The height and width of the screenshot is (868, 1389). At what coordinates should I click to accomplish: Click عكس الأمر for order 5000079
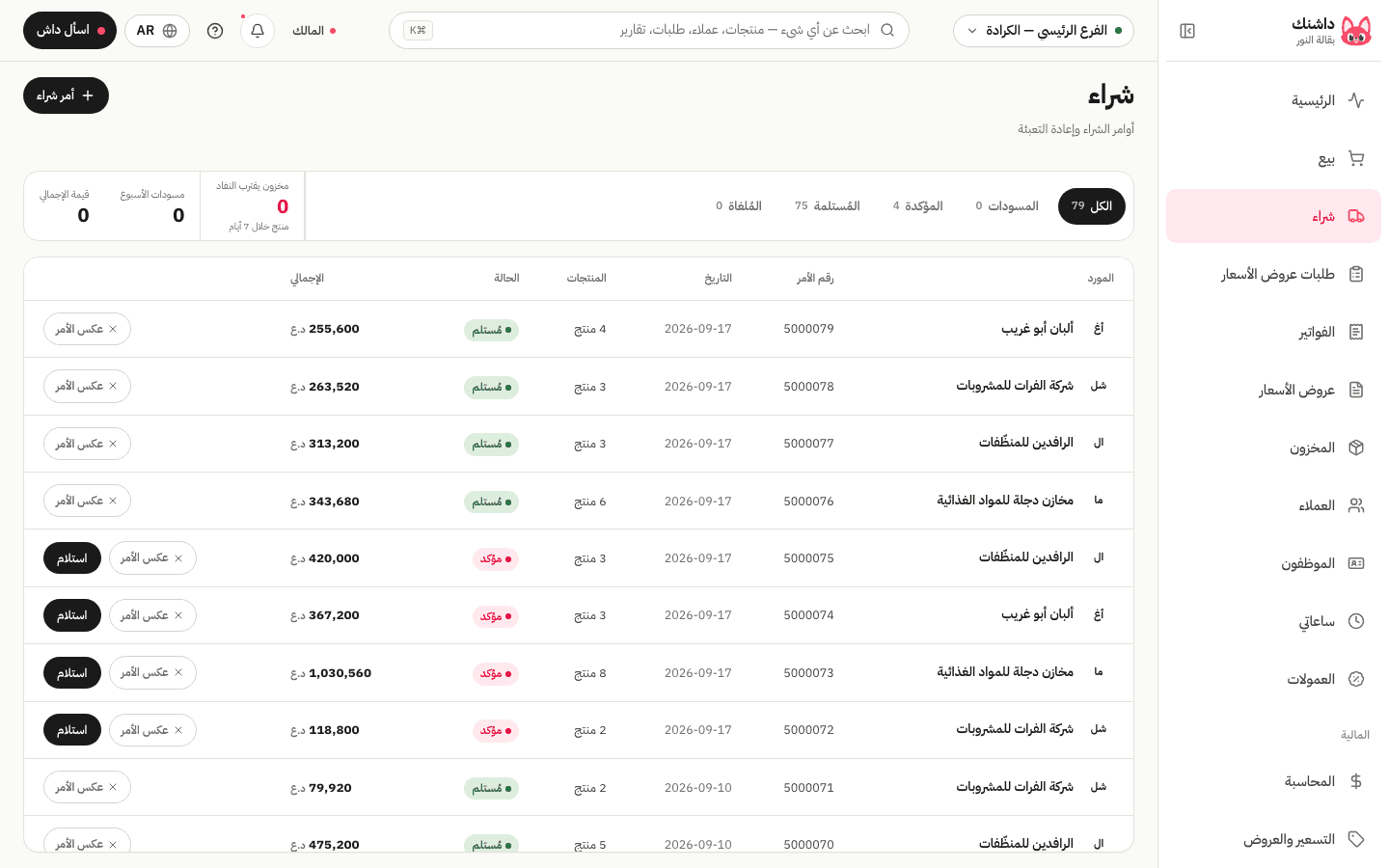pos(87,329)
